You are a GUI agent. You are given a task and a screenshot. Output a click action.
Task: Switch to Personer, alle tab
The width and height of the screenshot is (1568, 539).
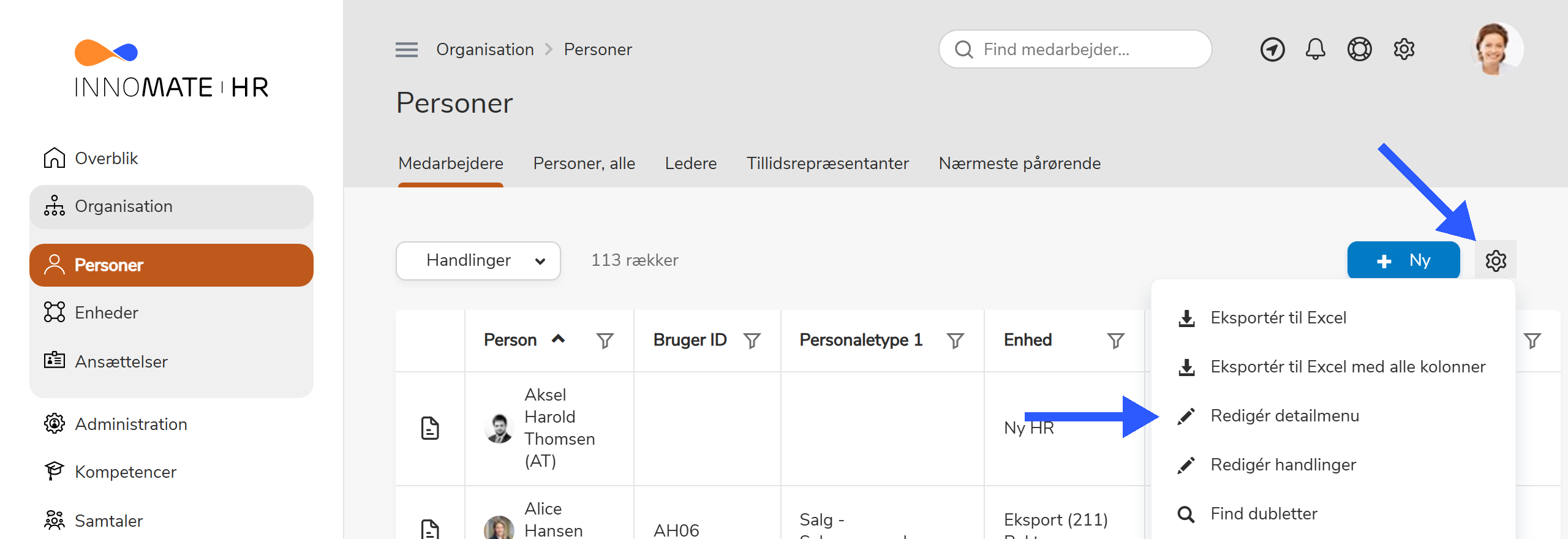tap(584, 164)
